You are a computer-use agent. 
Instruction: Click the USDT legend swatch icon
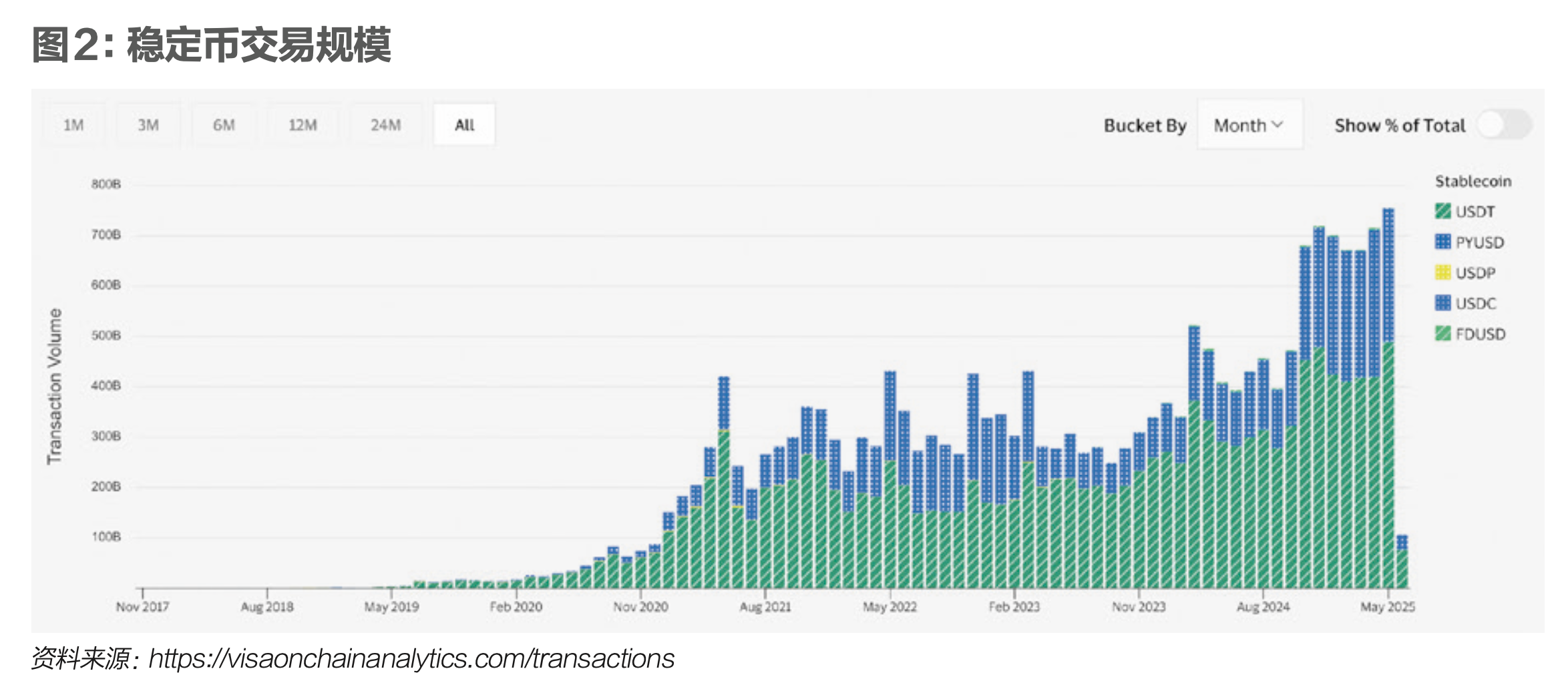pos(1442,212)
